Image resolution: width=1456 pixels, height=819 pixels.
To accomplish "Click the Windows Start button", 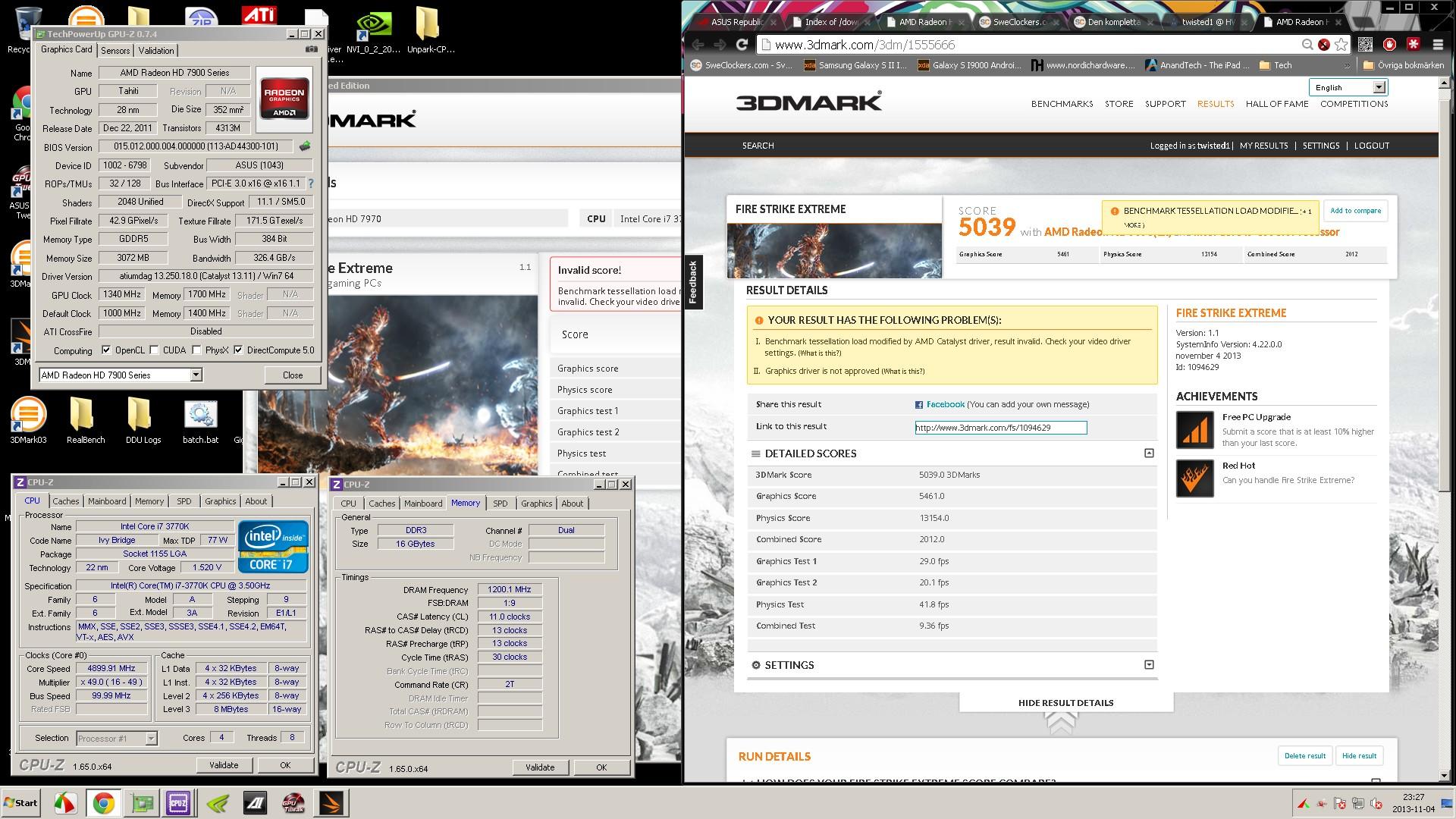I will pos(20,803).
